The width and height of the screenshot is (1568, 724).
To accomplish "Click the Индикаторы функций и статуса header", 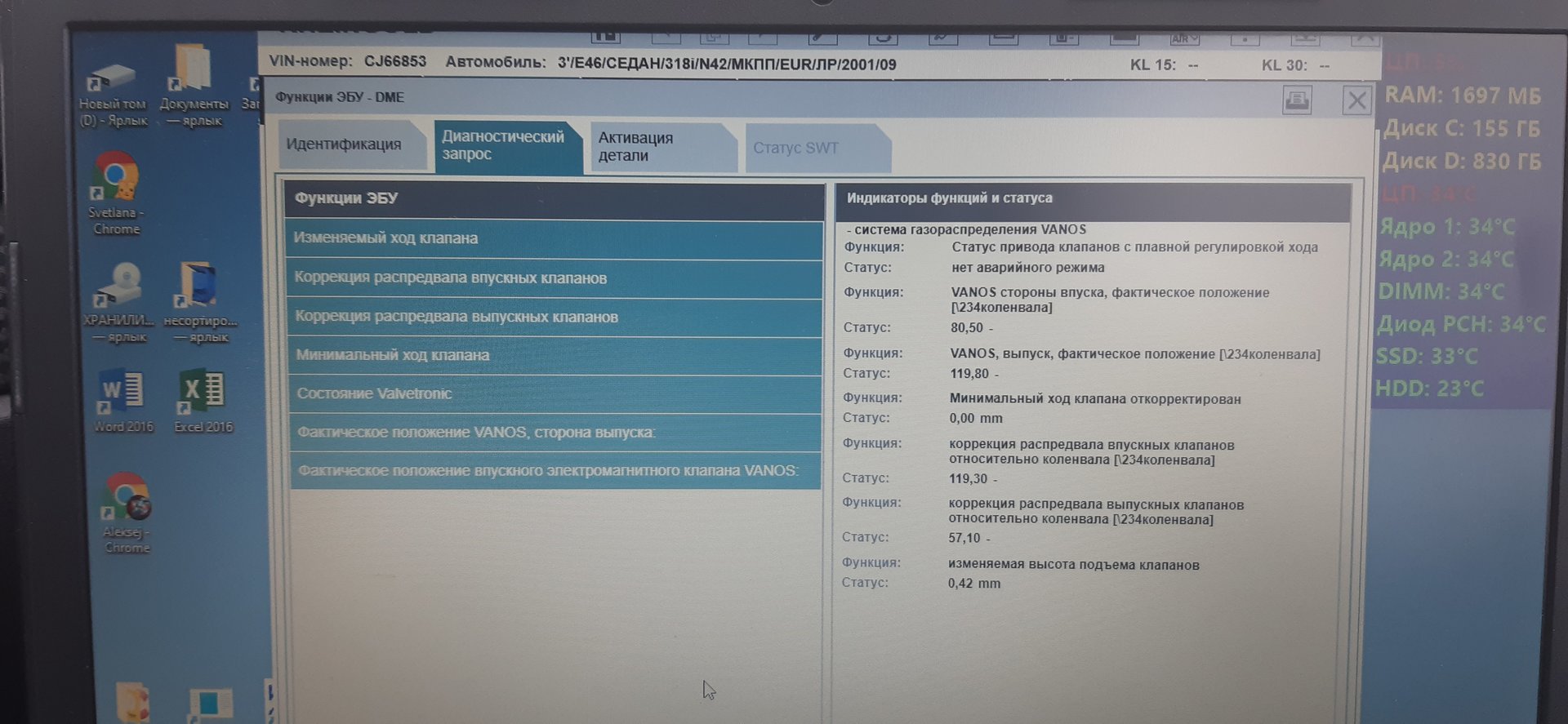I will coord(1093,201).
